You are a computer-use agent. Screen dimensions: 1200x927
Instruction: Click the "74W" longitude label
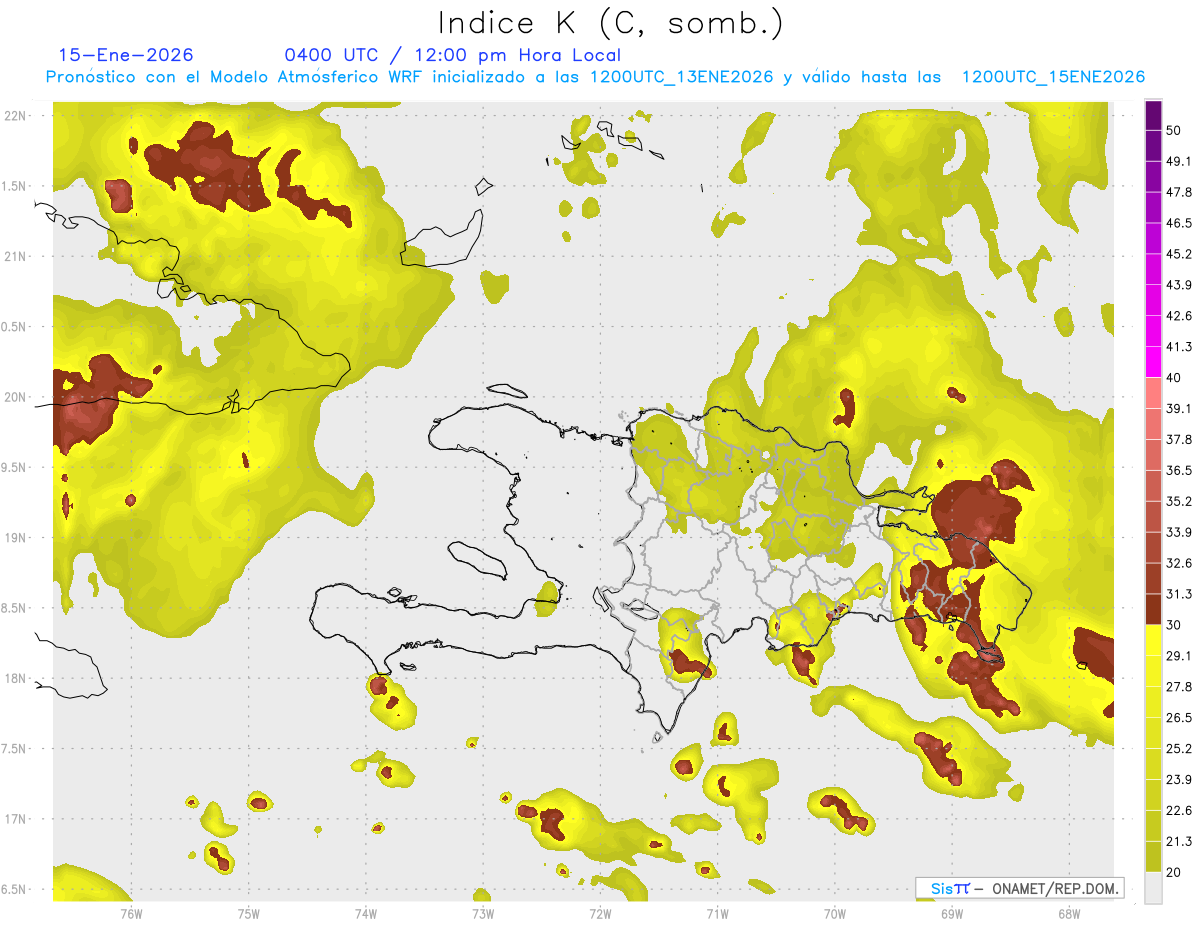click(365, 913)
